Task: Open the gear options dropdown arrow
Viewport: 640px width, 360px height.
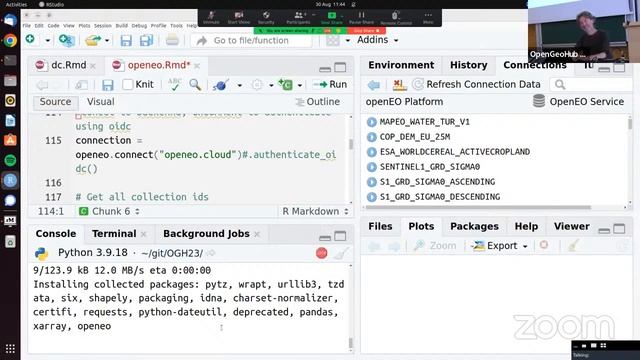Action: [x=271, y=85]
